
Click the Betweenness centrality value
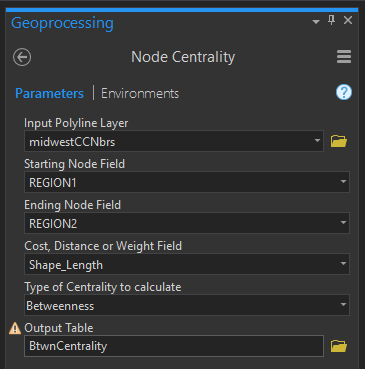point(60,306)
